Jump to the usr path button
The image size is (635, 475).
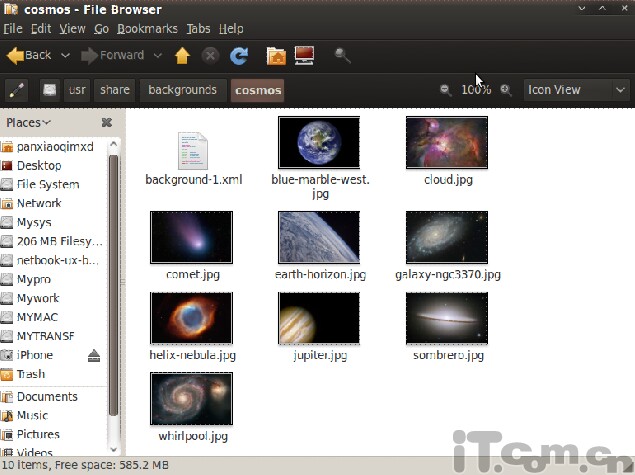click(x=77, y=90)
